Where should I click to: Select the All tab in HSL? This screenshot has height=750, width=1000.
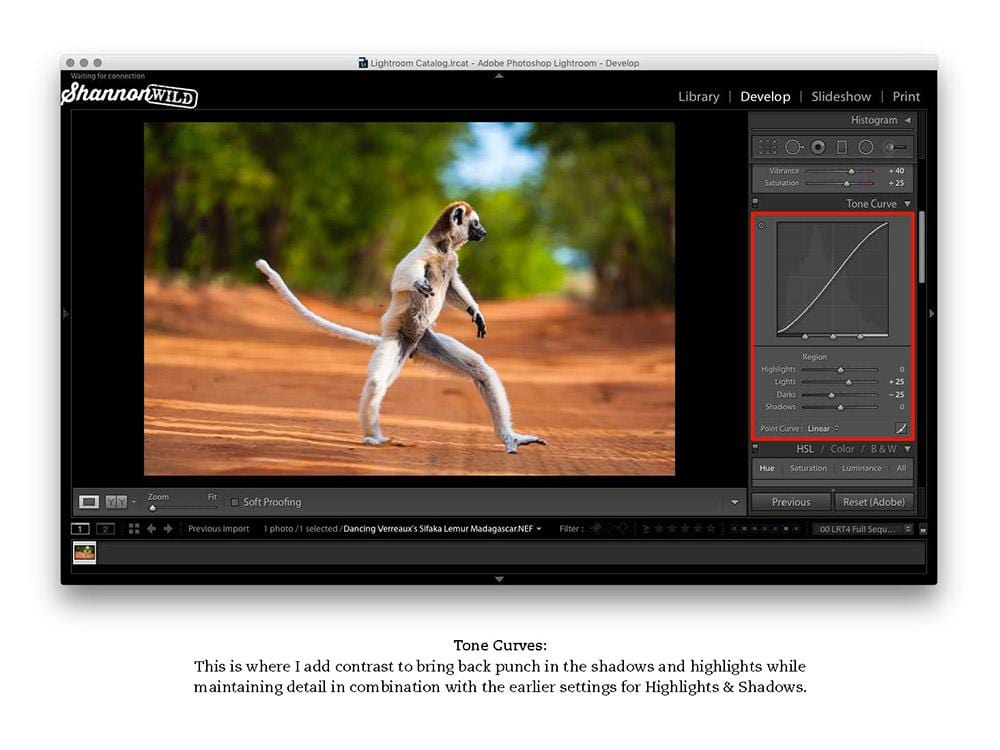901,468
